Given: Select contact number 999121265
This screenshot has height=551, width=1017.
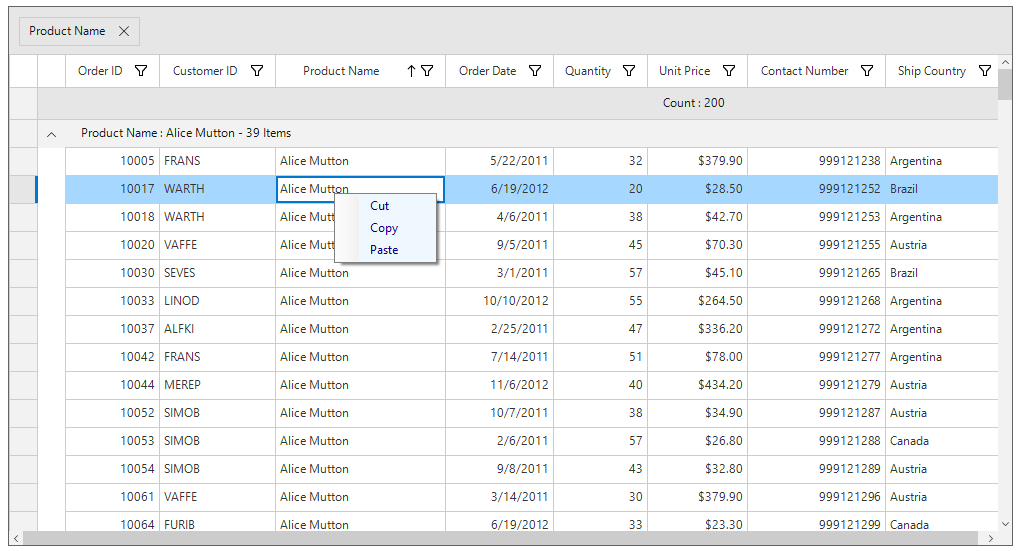Looking at the screenshot, I should click(816, 273).
